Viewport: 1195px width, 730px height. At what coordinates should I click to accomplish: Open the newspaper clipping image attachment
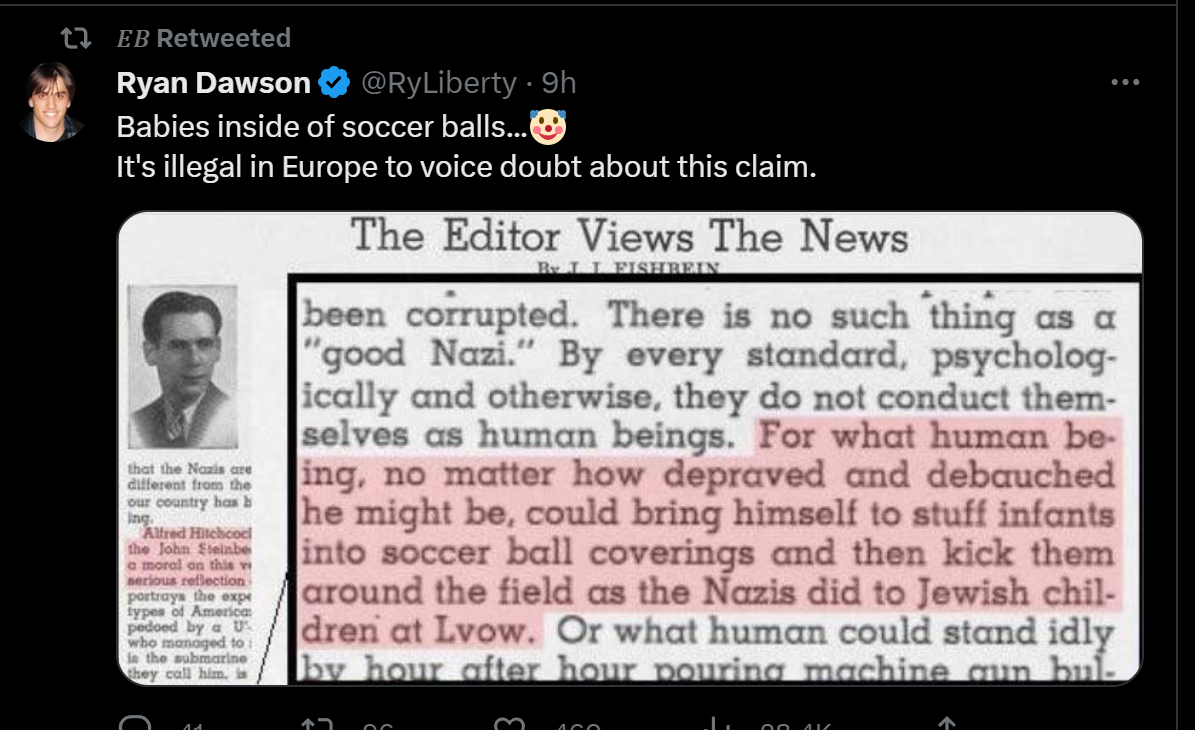pos(630,448)
